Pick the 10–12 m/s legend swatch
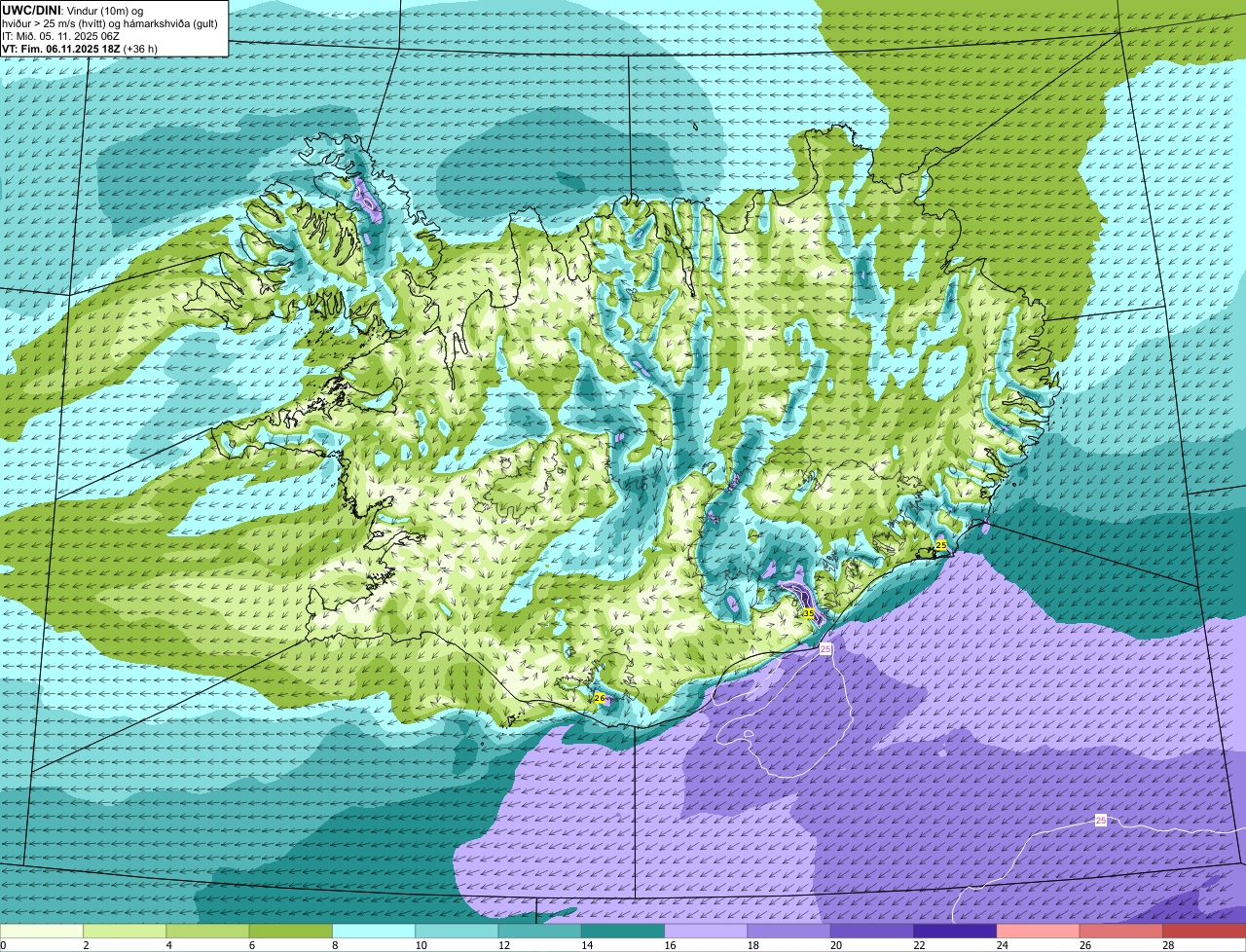Screen dimensions: 1246x952 pos(457,931)
